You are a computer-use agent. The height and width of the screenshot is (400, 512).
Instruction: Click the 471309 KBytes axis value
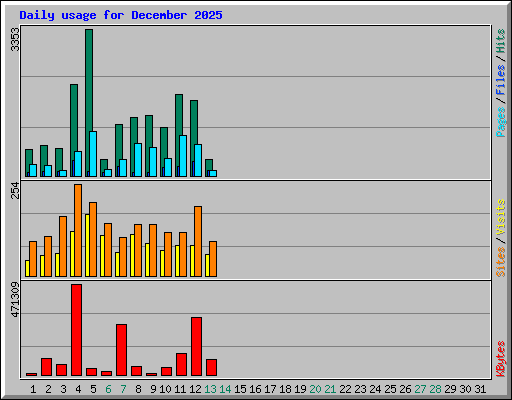point(15,299)
